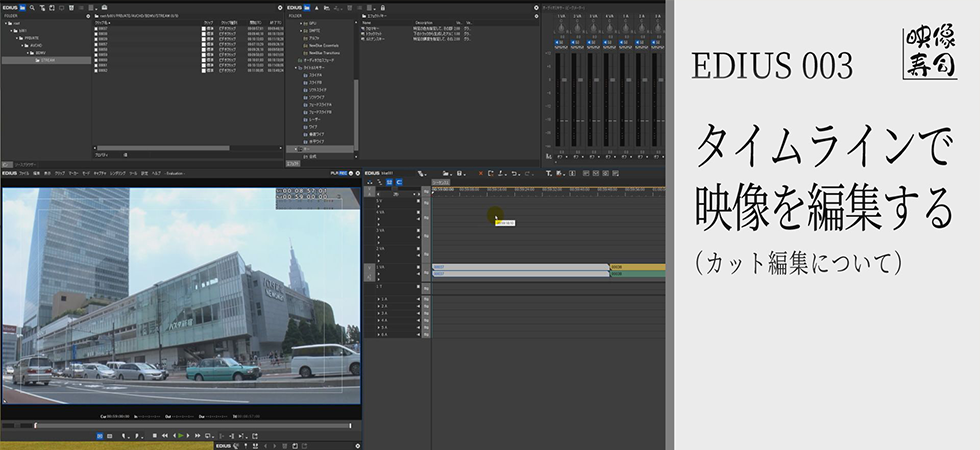Screen dimensions: 980x450
Task: Toggle the V channel patch on track 1 VA
Action: pos(369,268)
